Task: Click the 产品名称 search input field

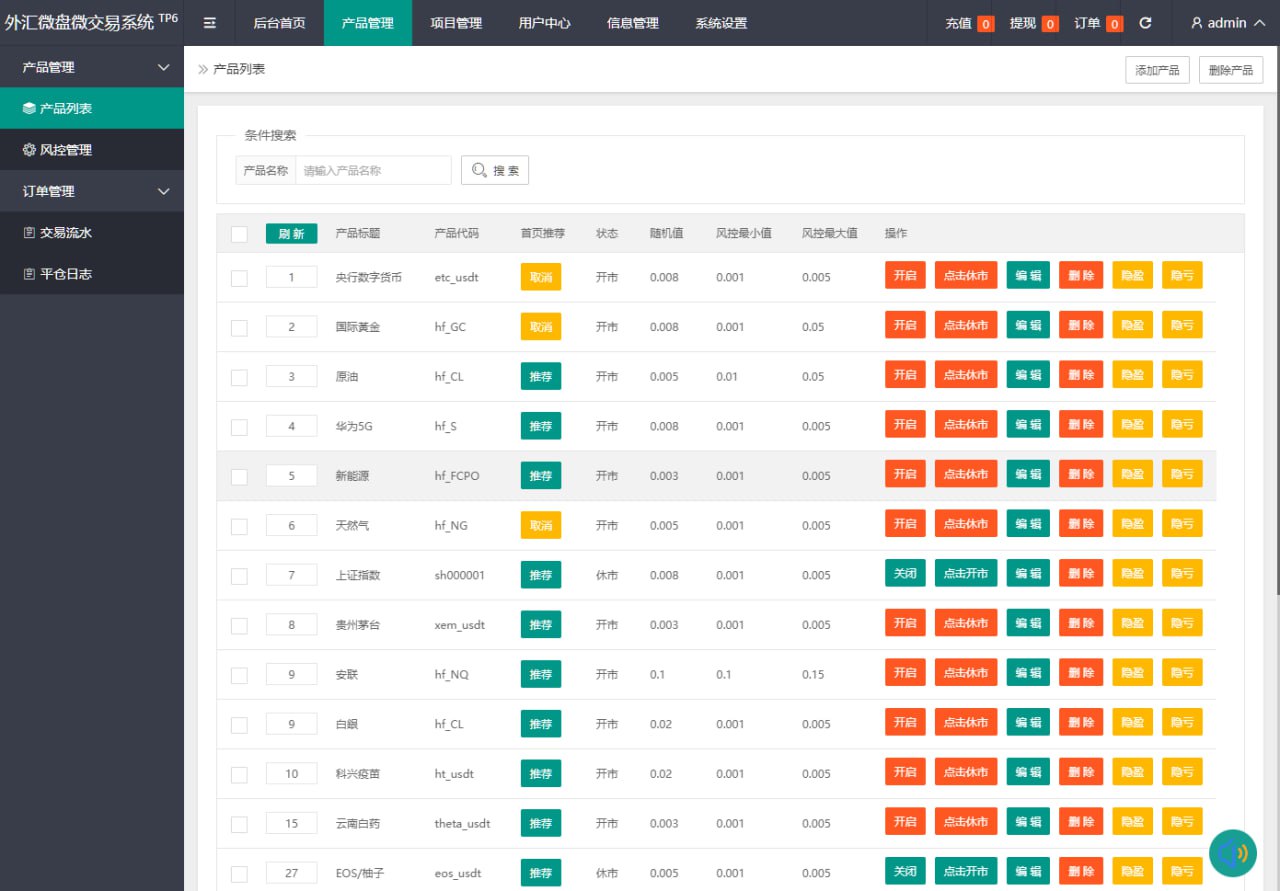Action: click(374, 170)
